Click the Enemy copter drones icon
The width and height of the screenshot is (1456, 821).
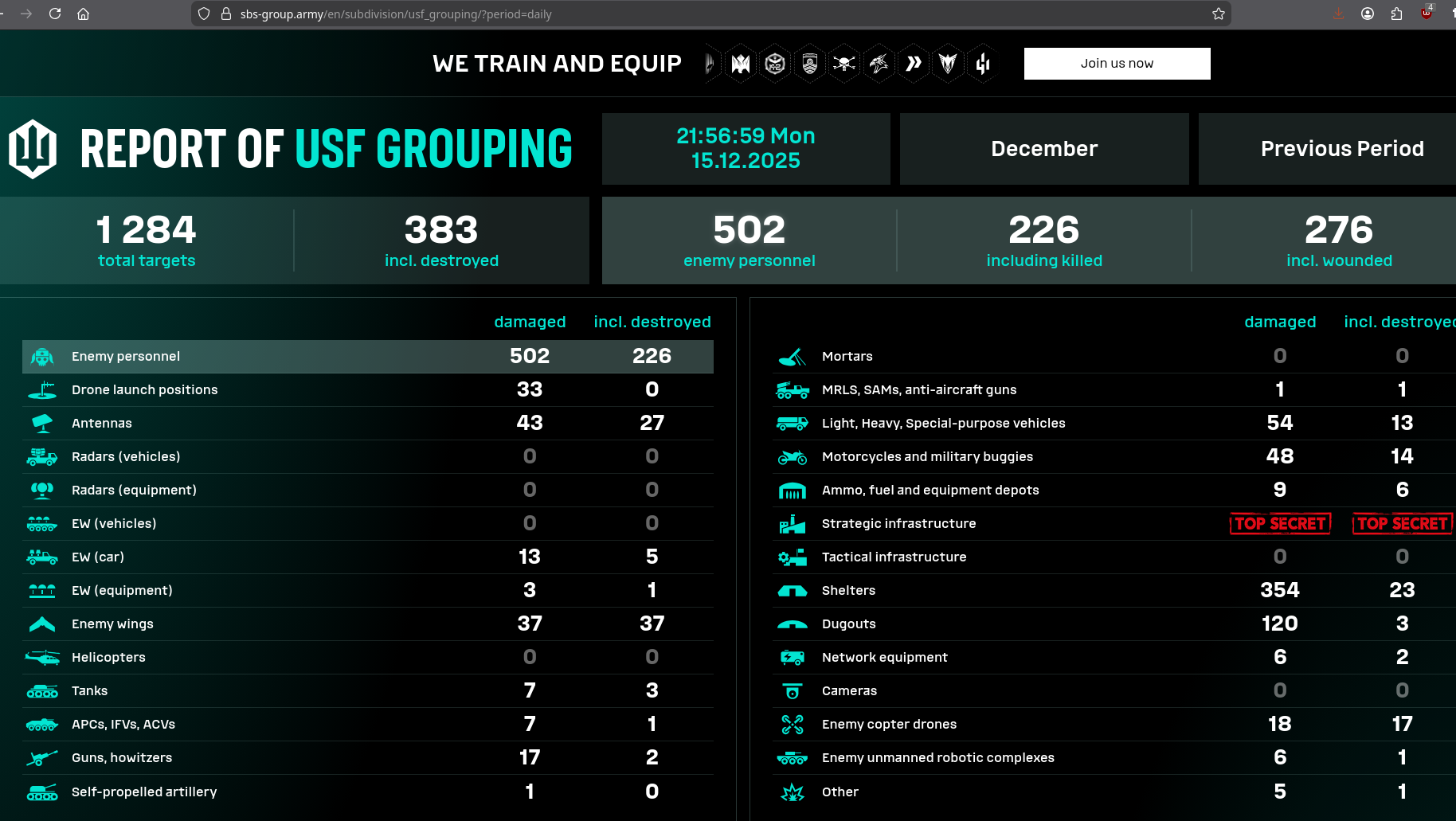pyautogui.click(x=793, y=725)
